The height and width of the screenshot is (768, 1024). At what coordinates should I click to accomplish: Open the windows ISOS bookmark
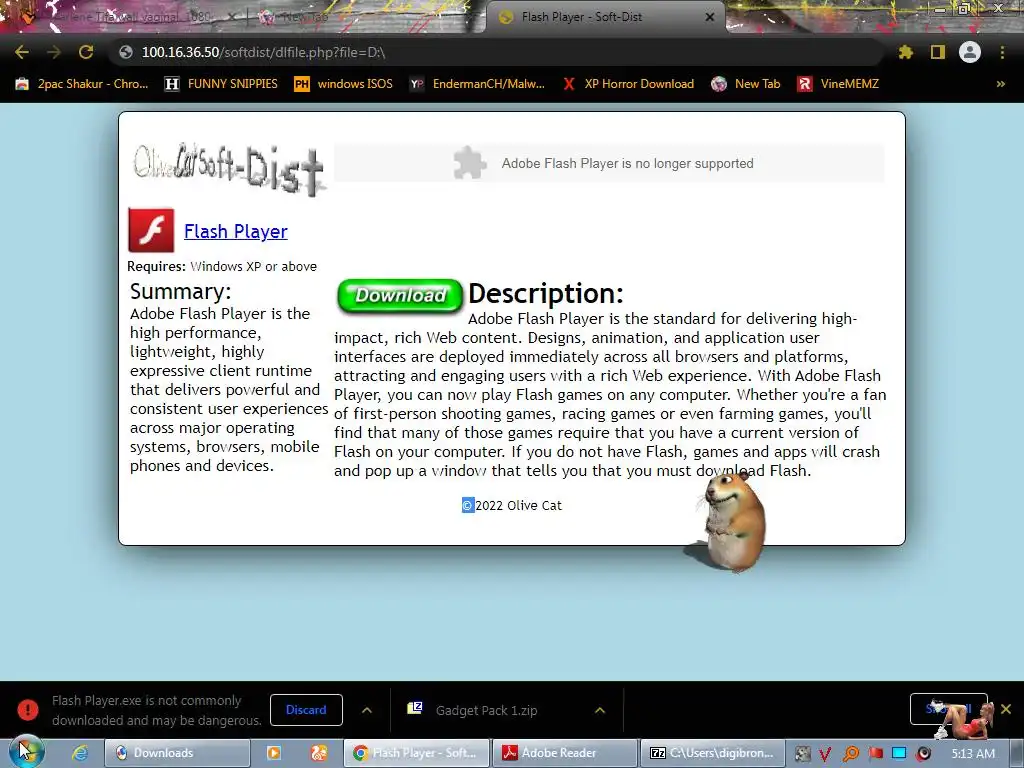click(344, 84)
